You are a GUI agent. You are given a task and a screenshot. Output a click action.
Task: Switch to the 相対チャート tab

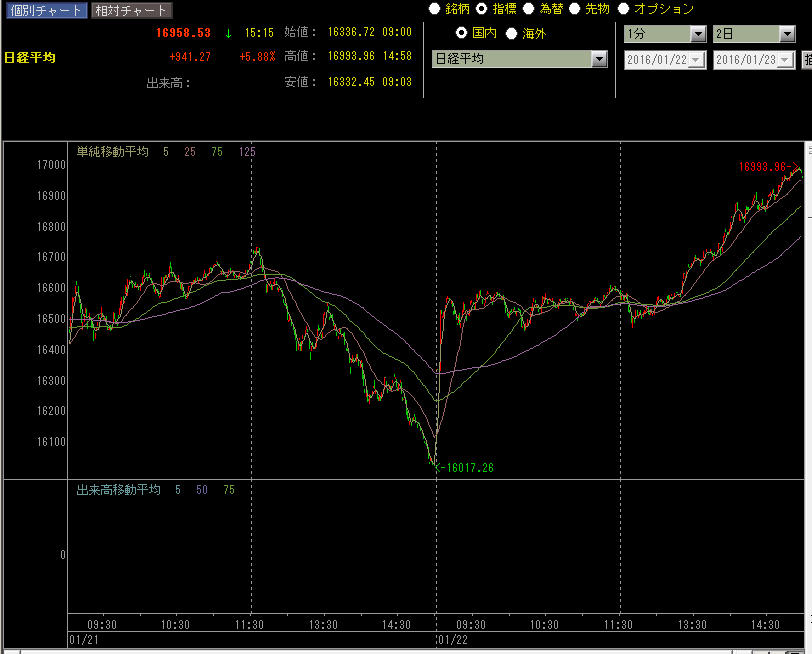[x=131, y=10]
